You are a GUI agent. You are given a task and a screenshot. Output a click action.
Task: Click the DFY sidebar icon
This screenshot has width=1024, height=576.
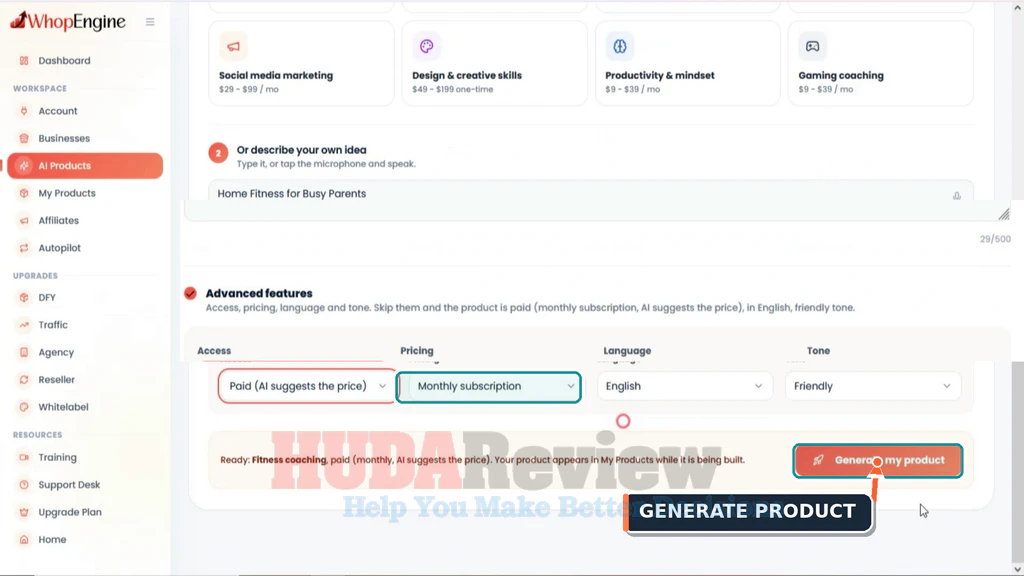24,298
